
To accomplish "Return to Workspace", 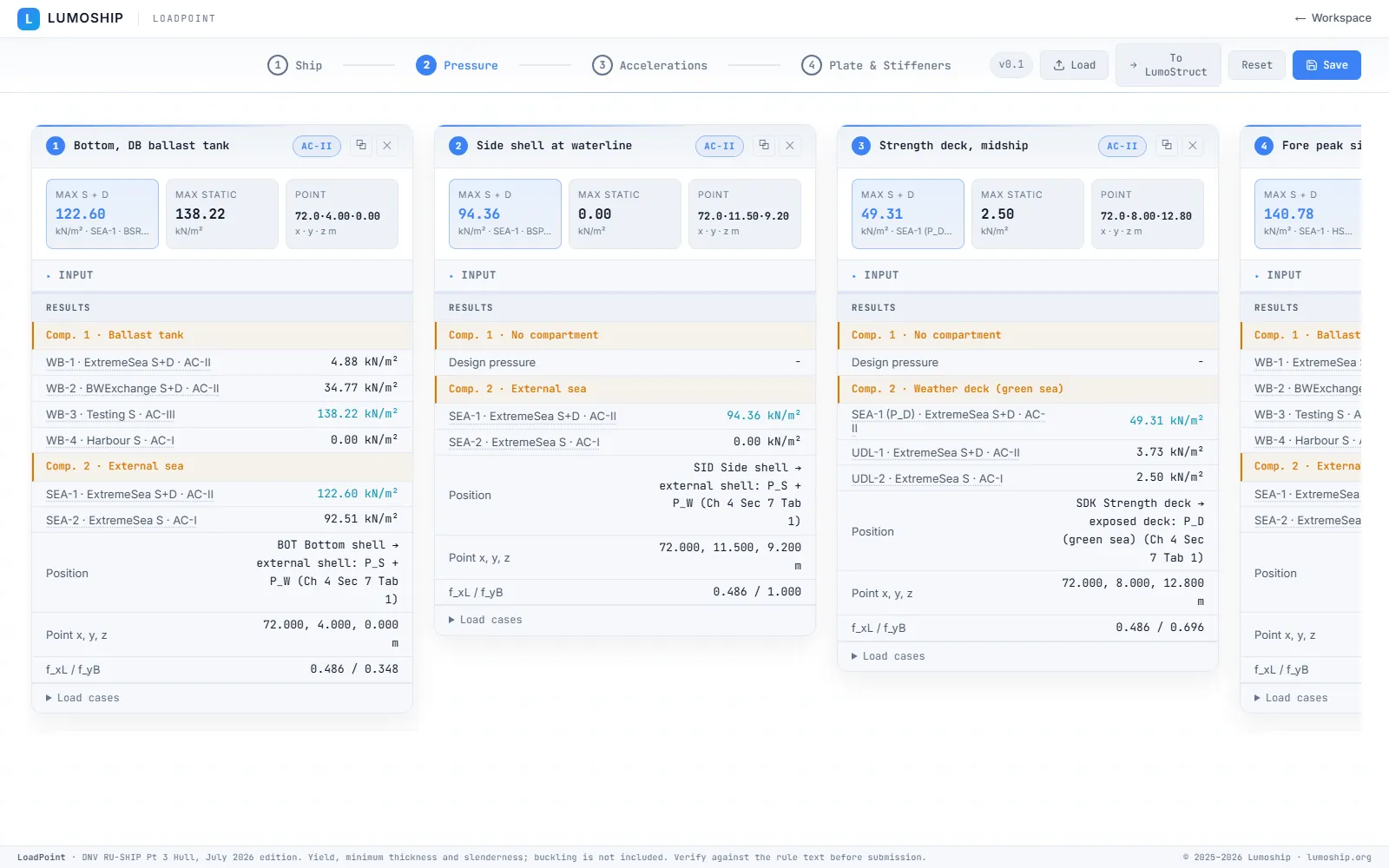I will point(1333,18).
